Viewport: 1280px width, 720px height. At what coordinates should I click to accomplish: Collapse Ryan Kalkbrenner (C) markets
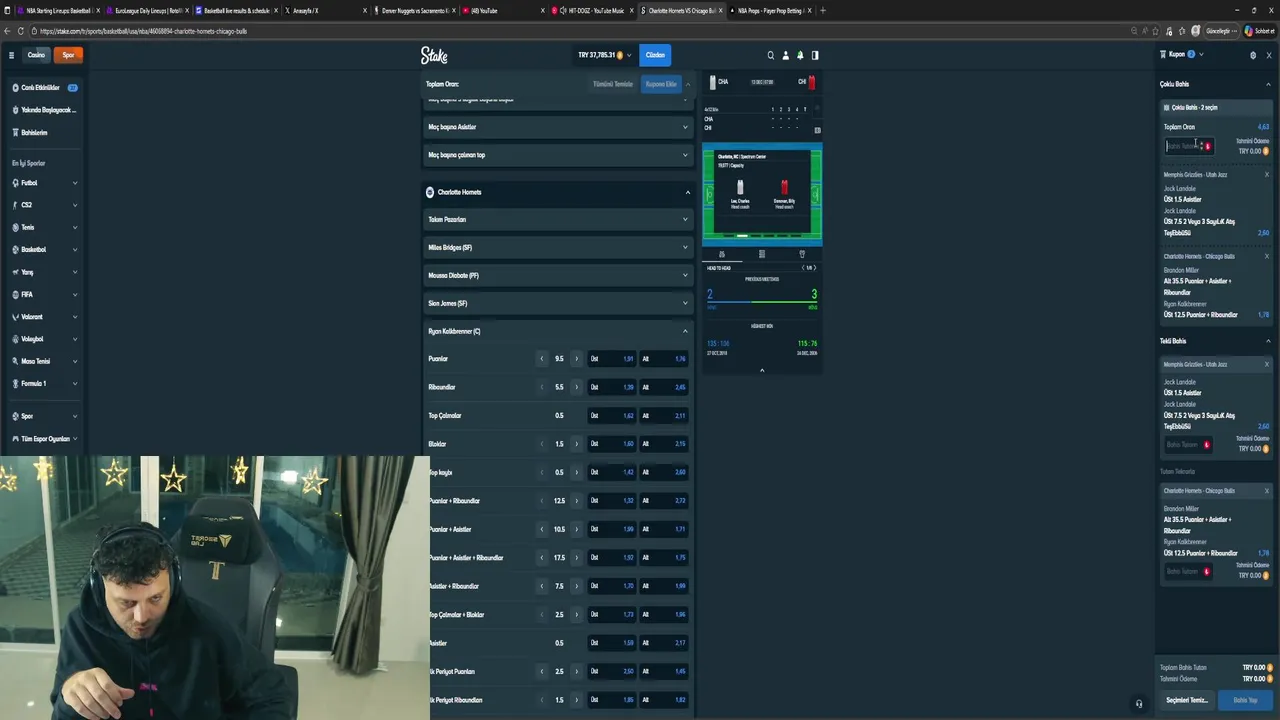click(558, 331)
